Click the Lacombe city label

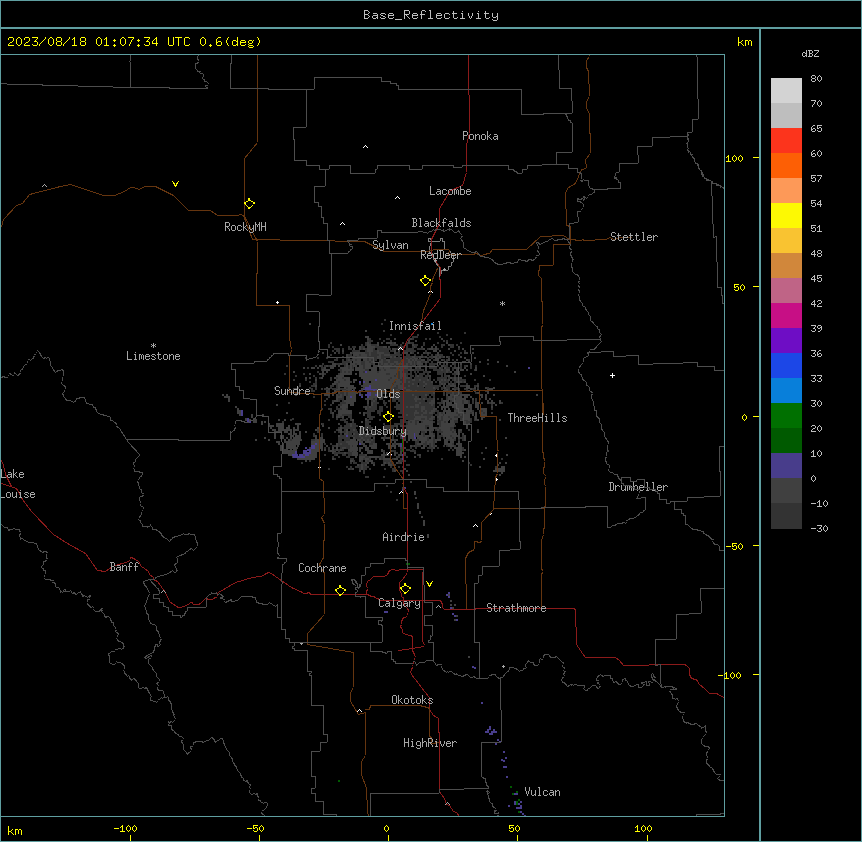(450, 191)
